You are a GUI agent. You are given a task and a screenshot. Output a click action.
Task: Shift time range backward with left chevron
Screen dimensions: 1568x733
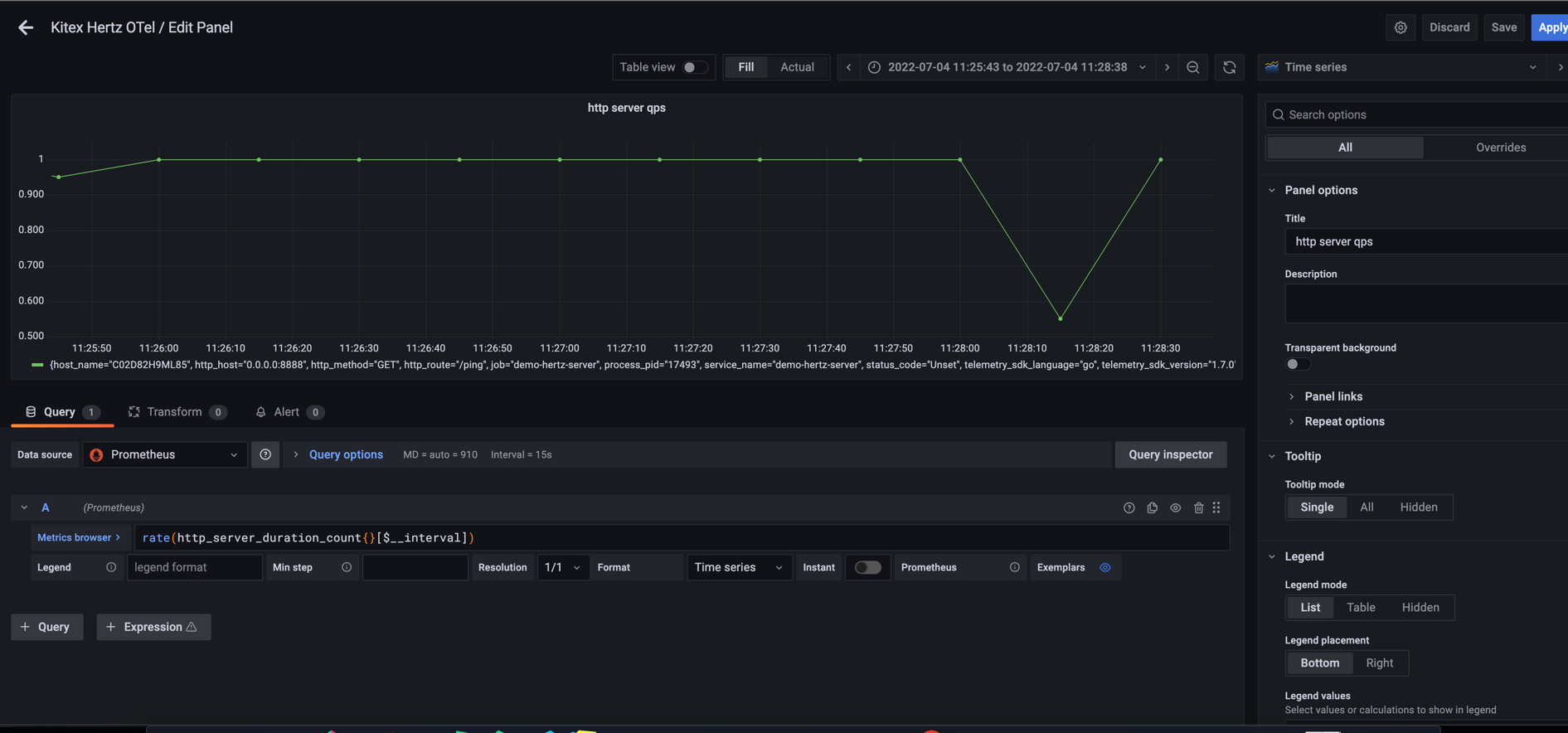click(848, 67)
